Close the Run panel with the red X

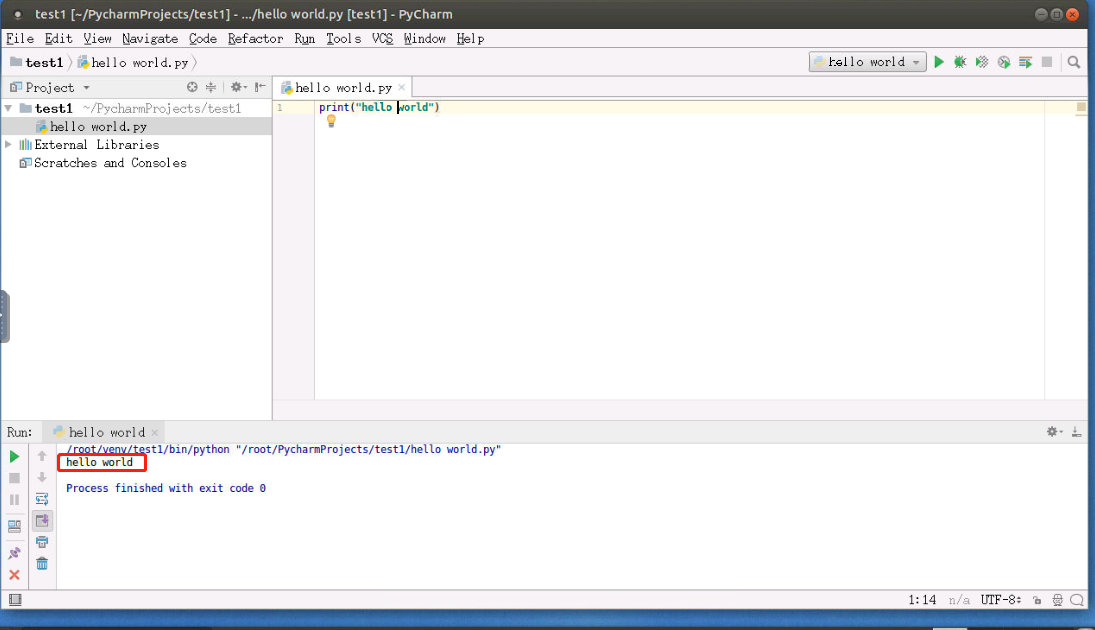point(14,575)
